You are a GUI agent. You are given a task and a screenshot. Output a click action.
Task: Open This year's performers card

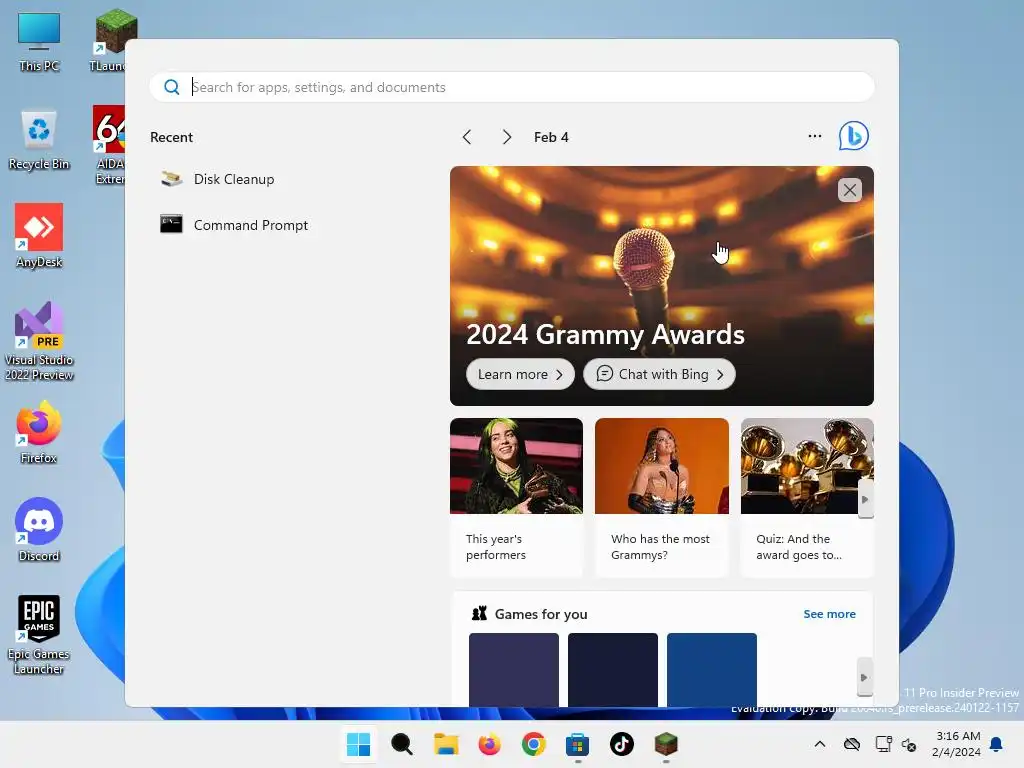click(x=516, y=497)
